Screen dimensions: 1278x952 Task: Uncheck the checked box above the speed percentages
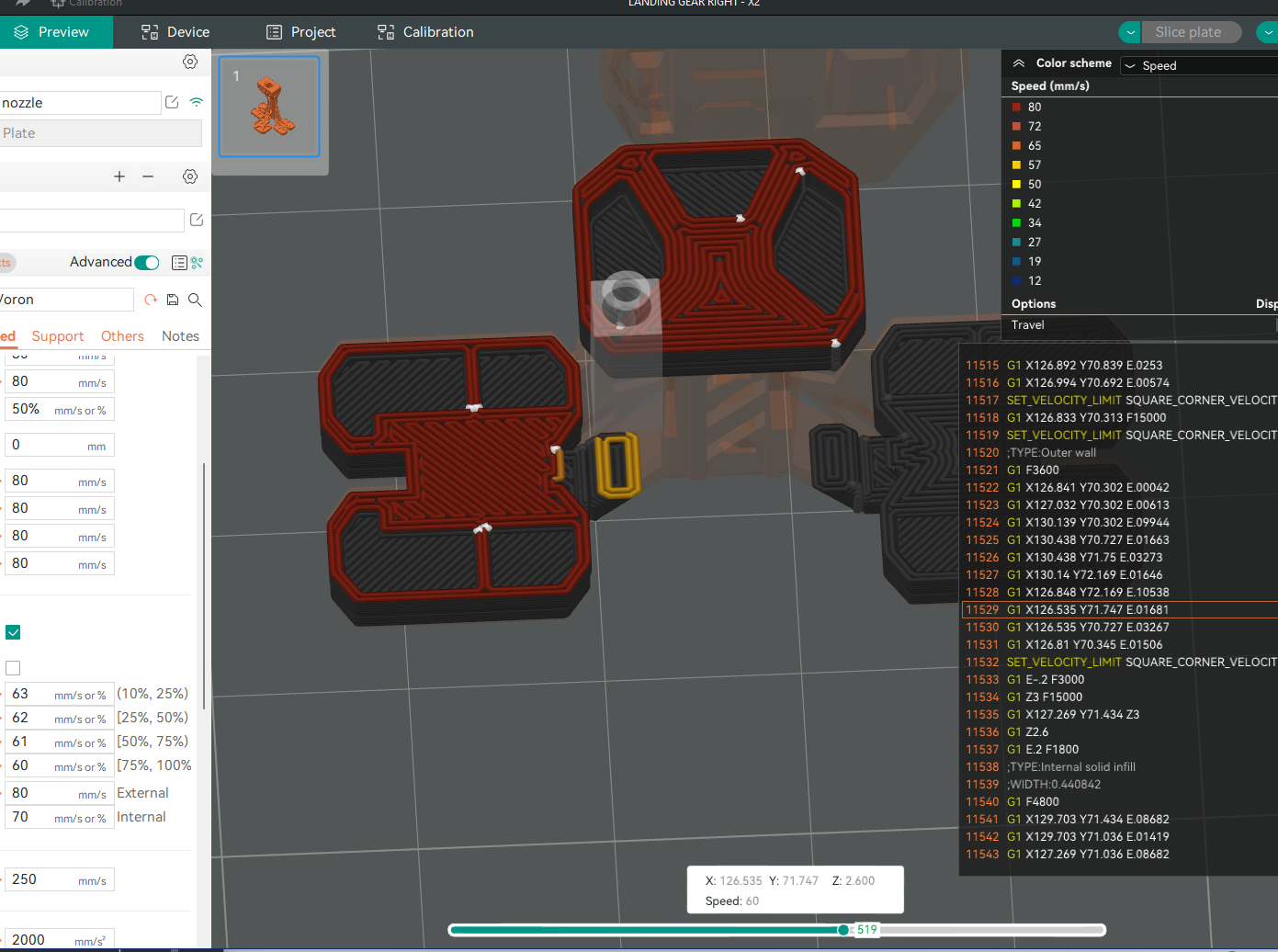tap(13, 631)
